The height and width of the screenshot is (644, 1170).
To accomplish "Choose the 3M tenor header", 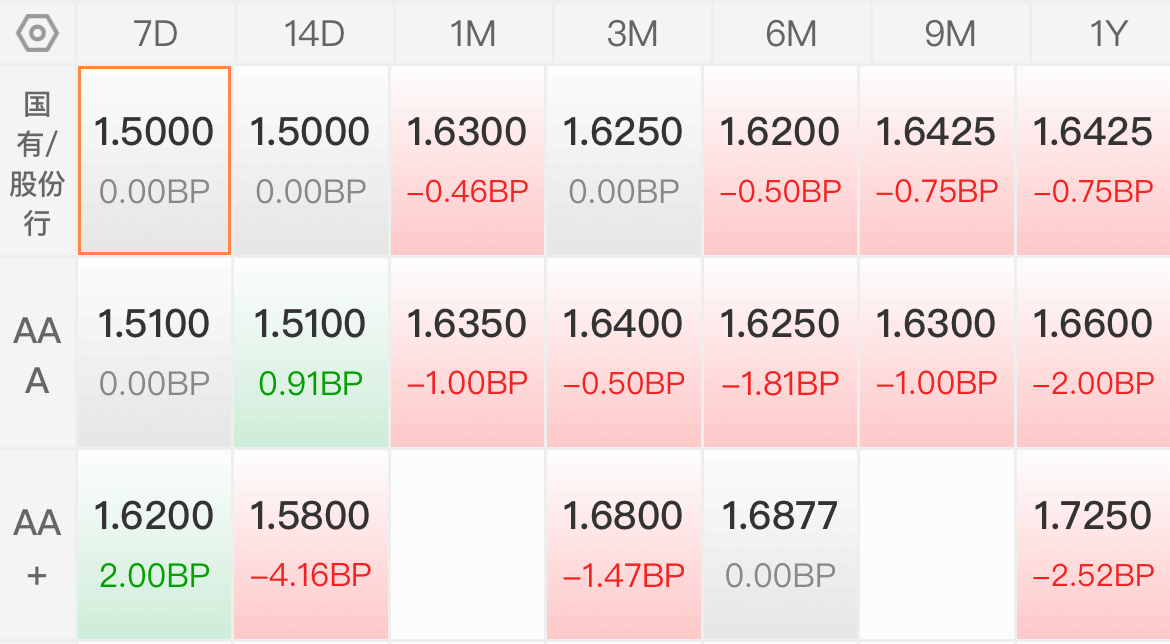I will pyautogui.click(x=632, y=34).
